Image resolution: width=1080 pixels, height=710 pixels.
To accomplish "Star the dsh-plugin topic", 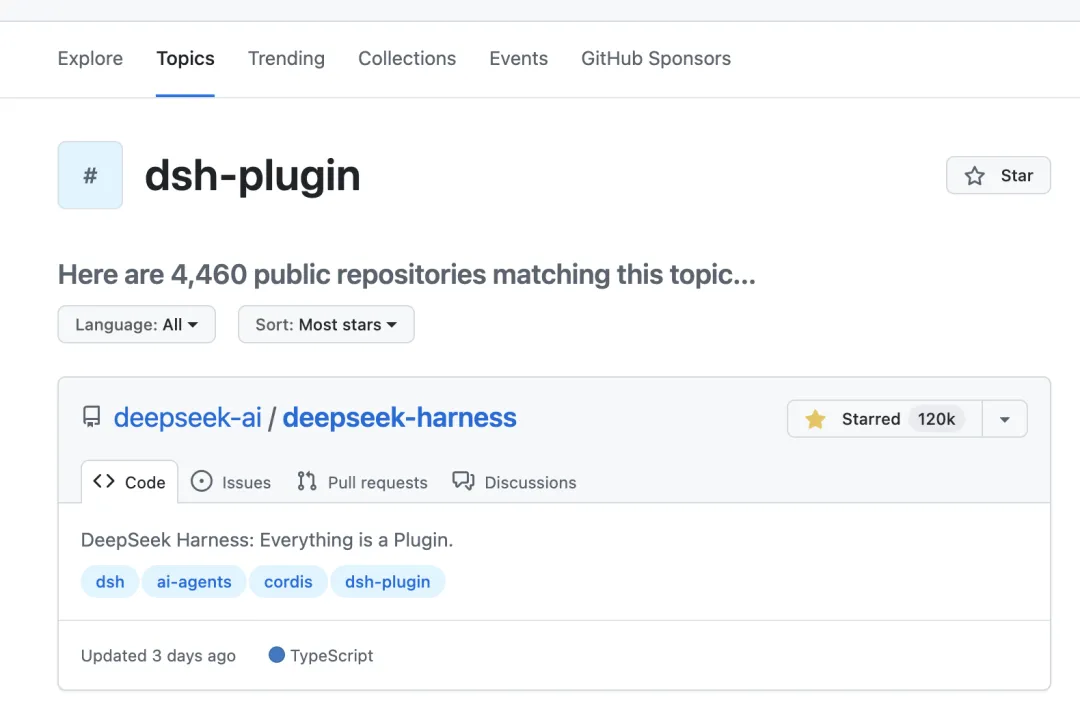I will (998, 176).
